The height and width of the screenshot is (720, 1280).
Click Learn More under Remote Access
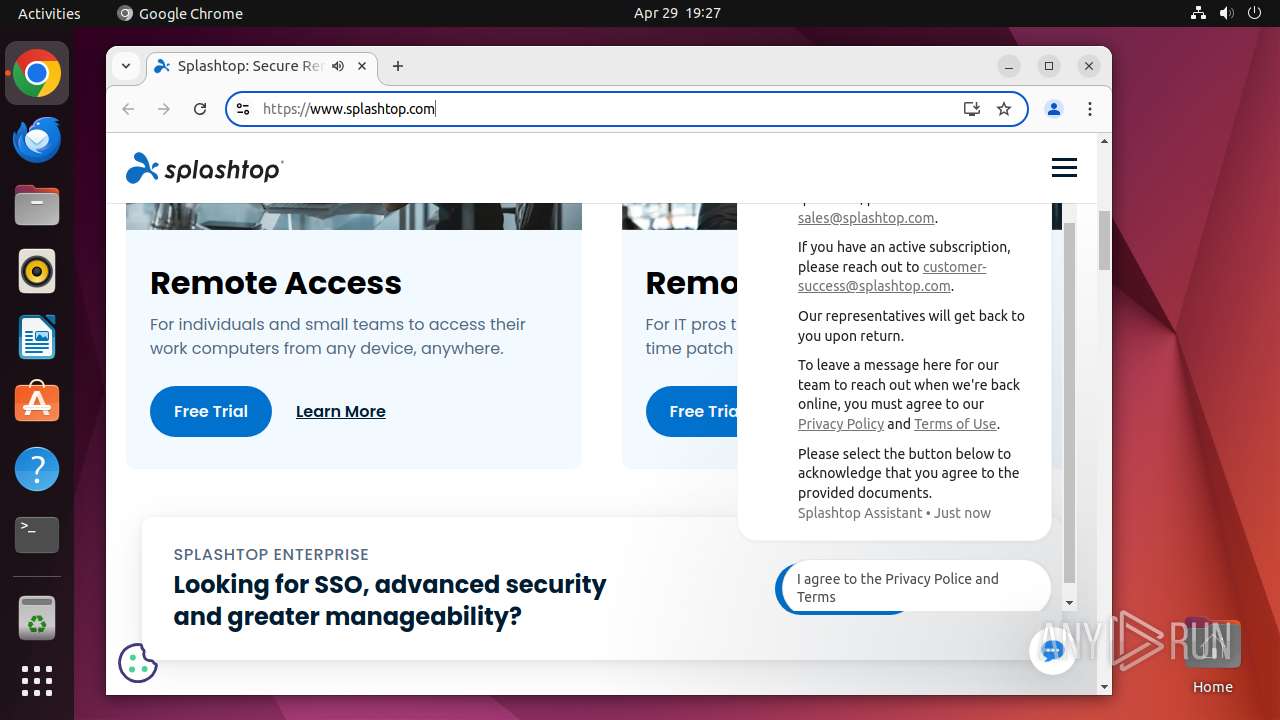[341, 411]
